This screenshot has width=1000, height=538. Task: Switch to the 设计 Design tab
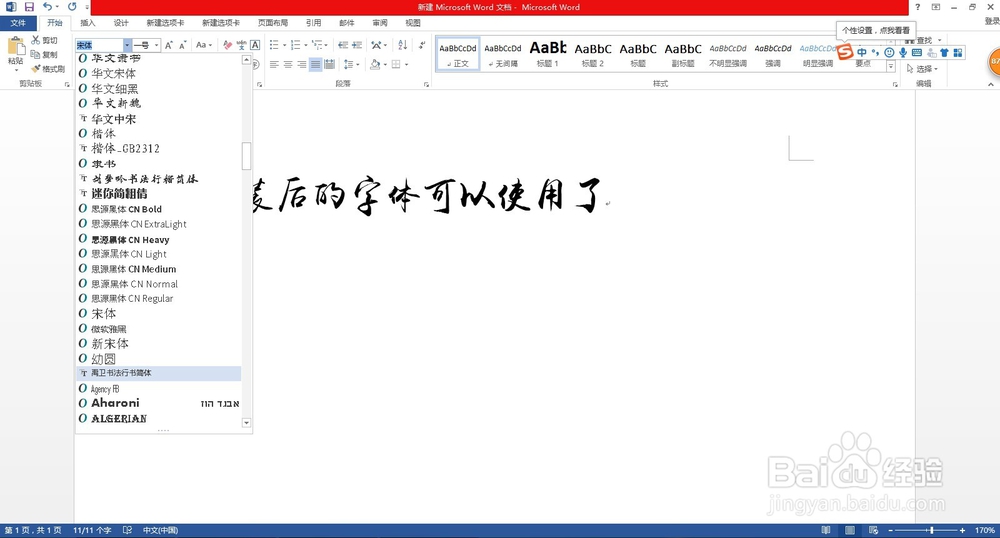[121, 23]
